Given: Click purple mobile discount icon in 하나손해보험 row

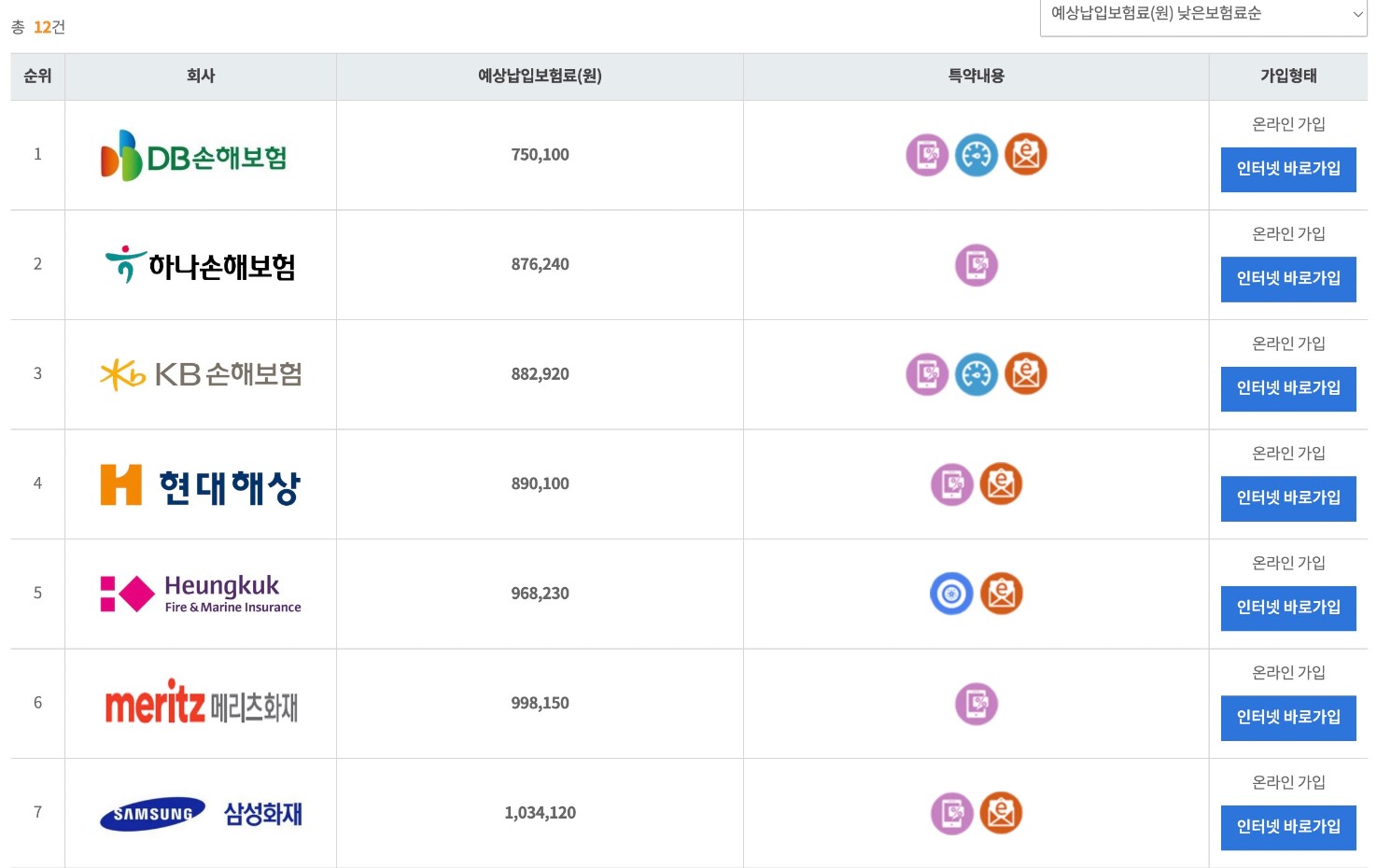Looking at the screenshot, I should [x=977, y=265].
